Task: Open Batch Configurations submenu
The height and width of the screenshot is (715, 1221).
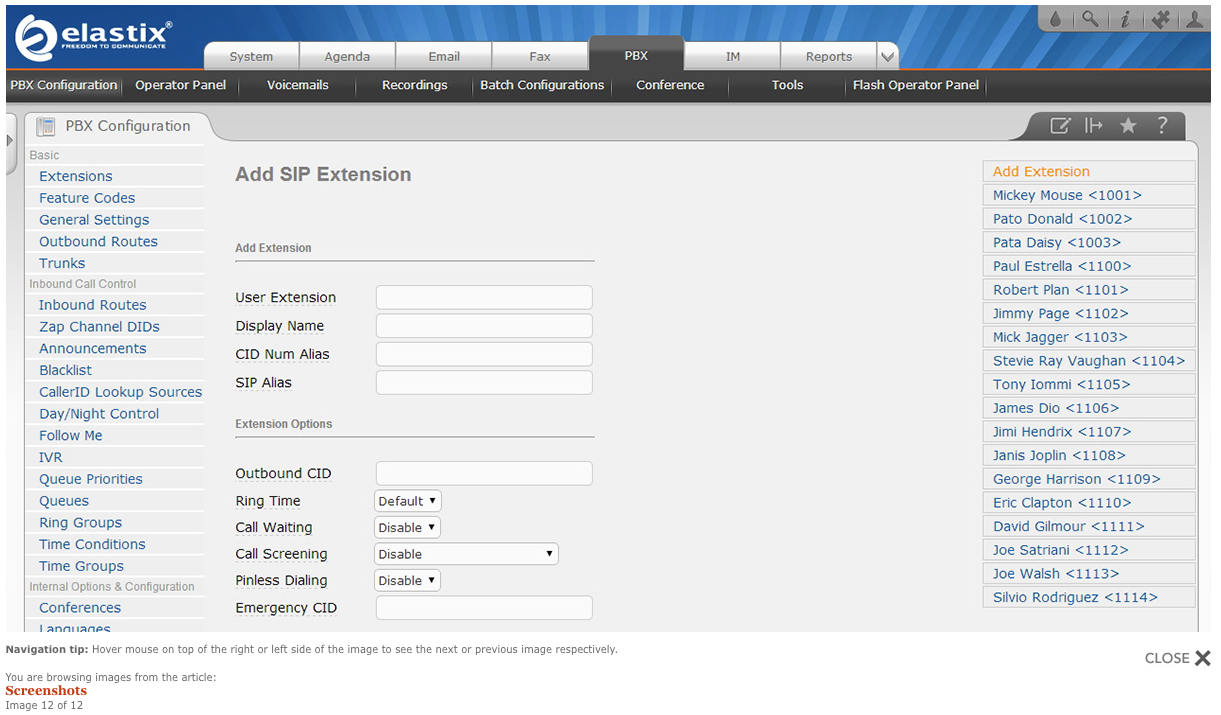Action: pyautogui.click(x=542, y=85)
